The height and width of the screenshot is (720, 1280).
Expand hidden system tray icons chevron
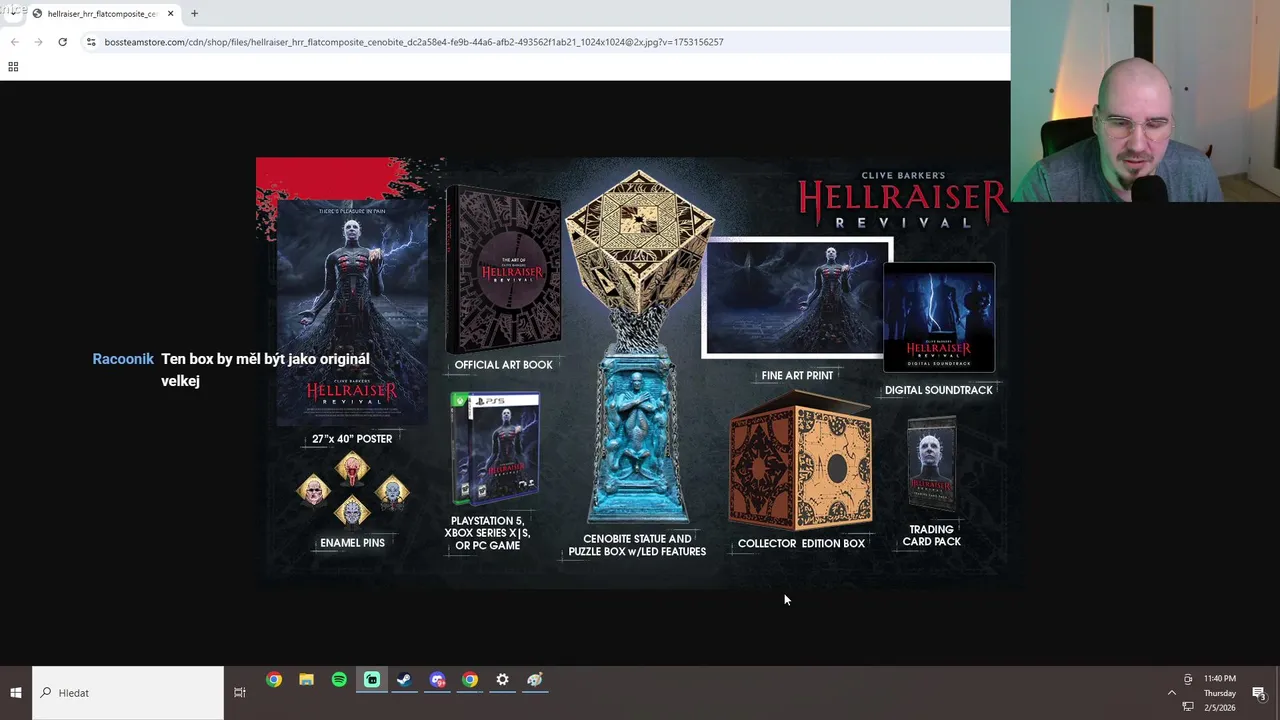click(x=1172, y=693)
